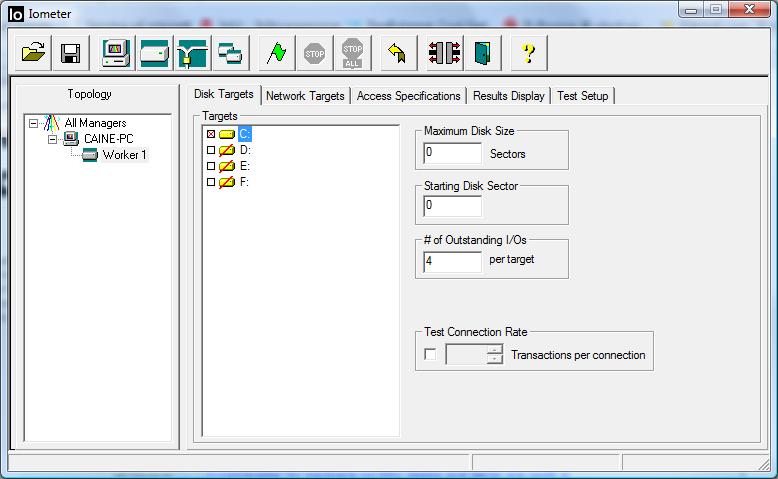This screenshot has height=479, width=778.
Task: Select the E: target label
Action: 245,166
